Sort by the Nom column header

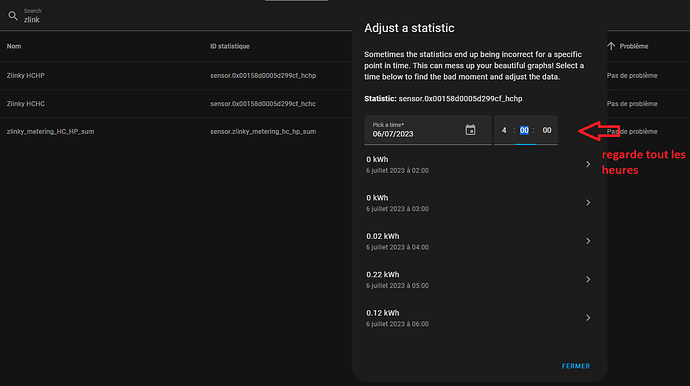pos(14,46)
